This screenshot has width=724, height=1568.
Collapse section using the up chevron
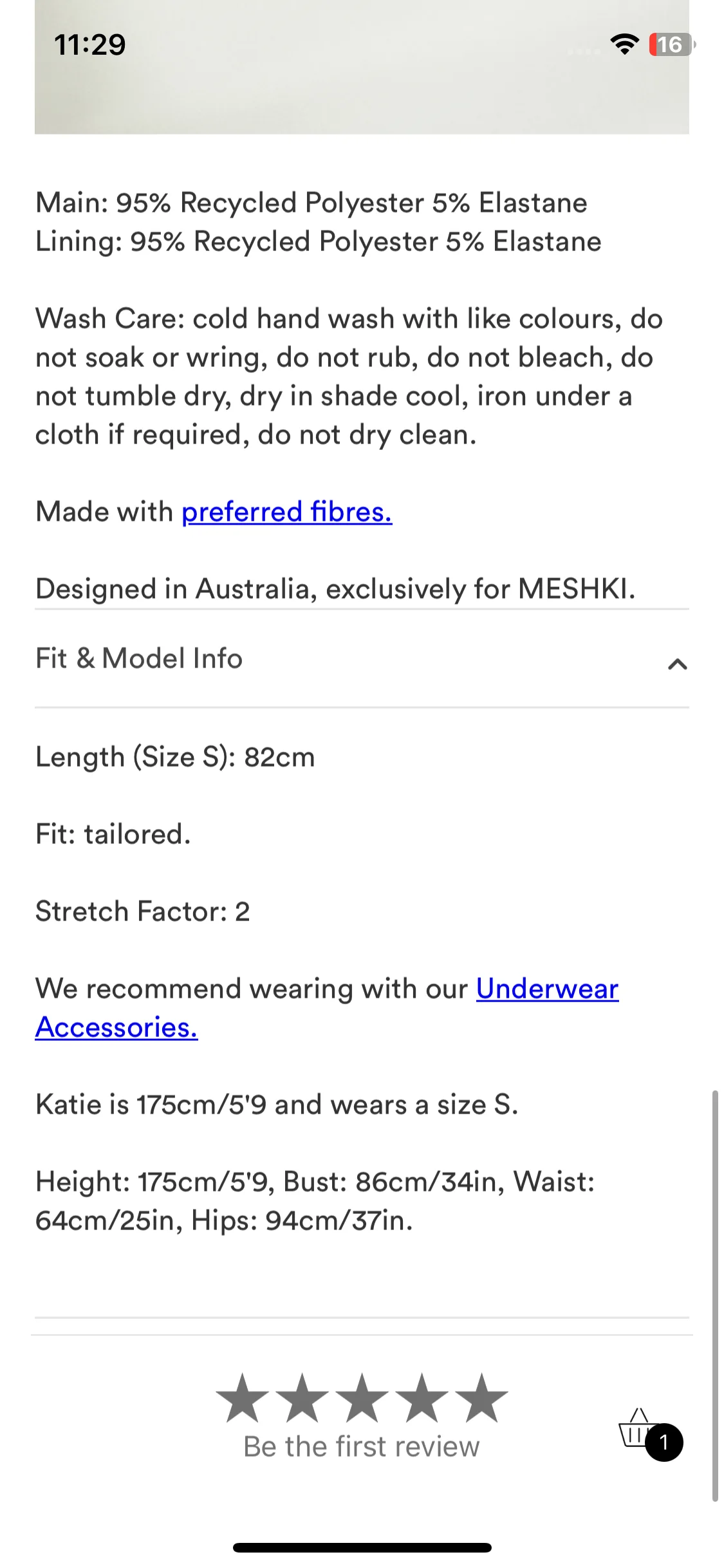[678, 664]
